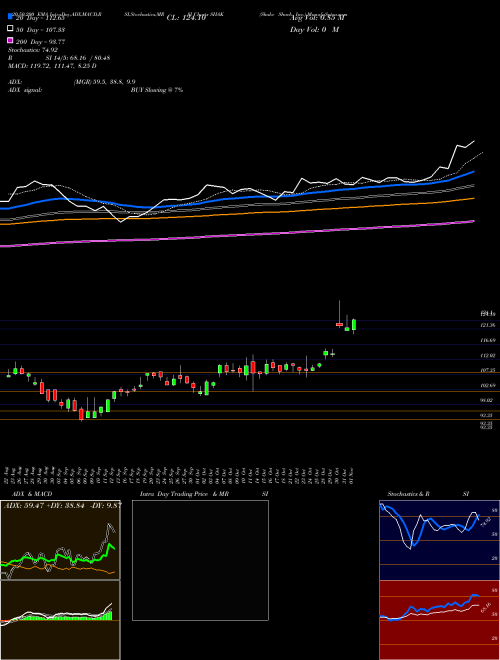
Task: Click the 'Intra Day Trading Price & MR' title
Action: (x=184, y=494)
